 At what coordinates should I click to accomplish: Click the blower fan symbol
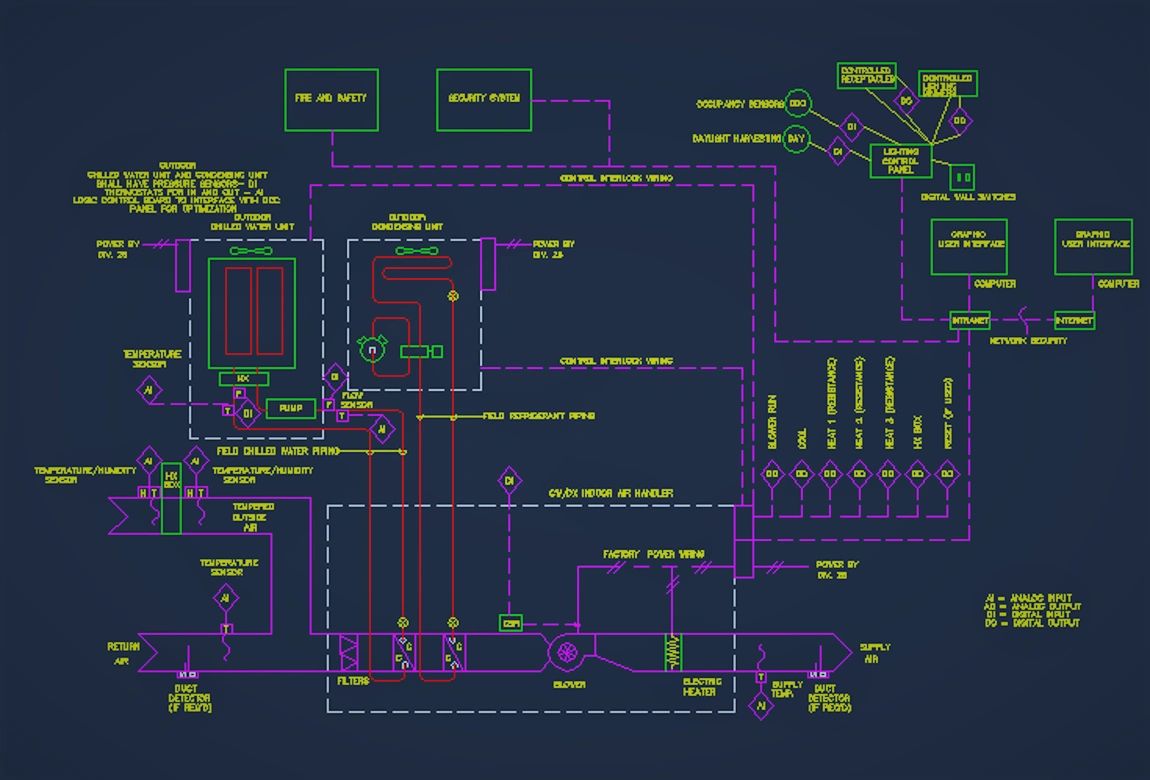[x=567, y=653]
